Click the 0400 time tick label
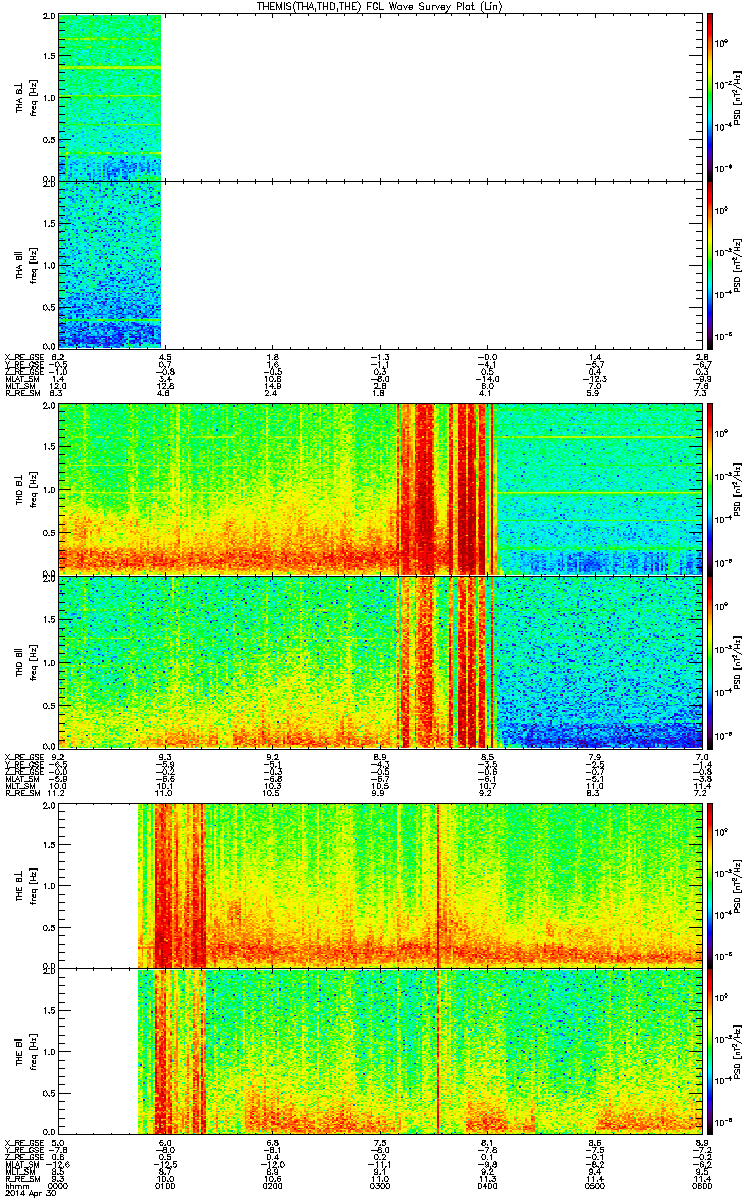Viewport: 750px width, 1200px height. 487,1187
